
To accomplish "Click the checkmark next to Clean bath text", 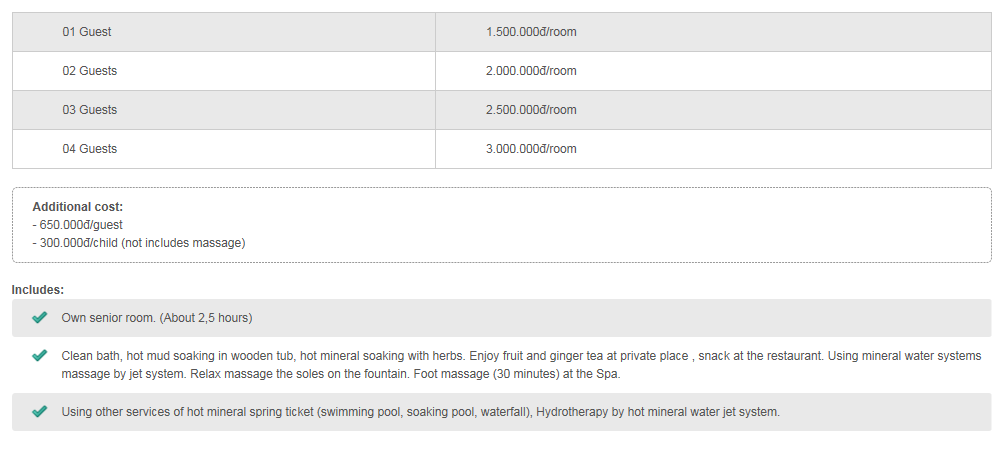I will (x=40, y=355).
